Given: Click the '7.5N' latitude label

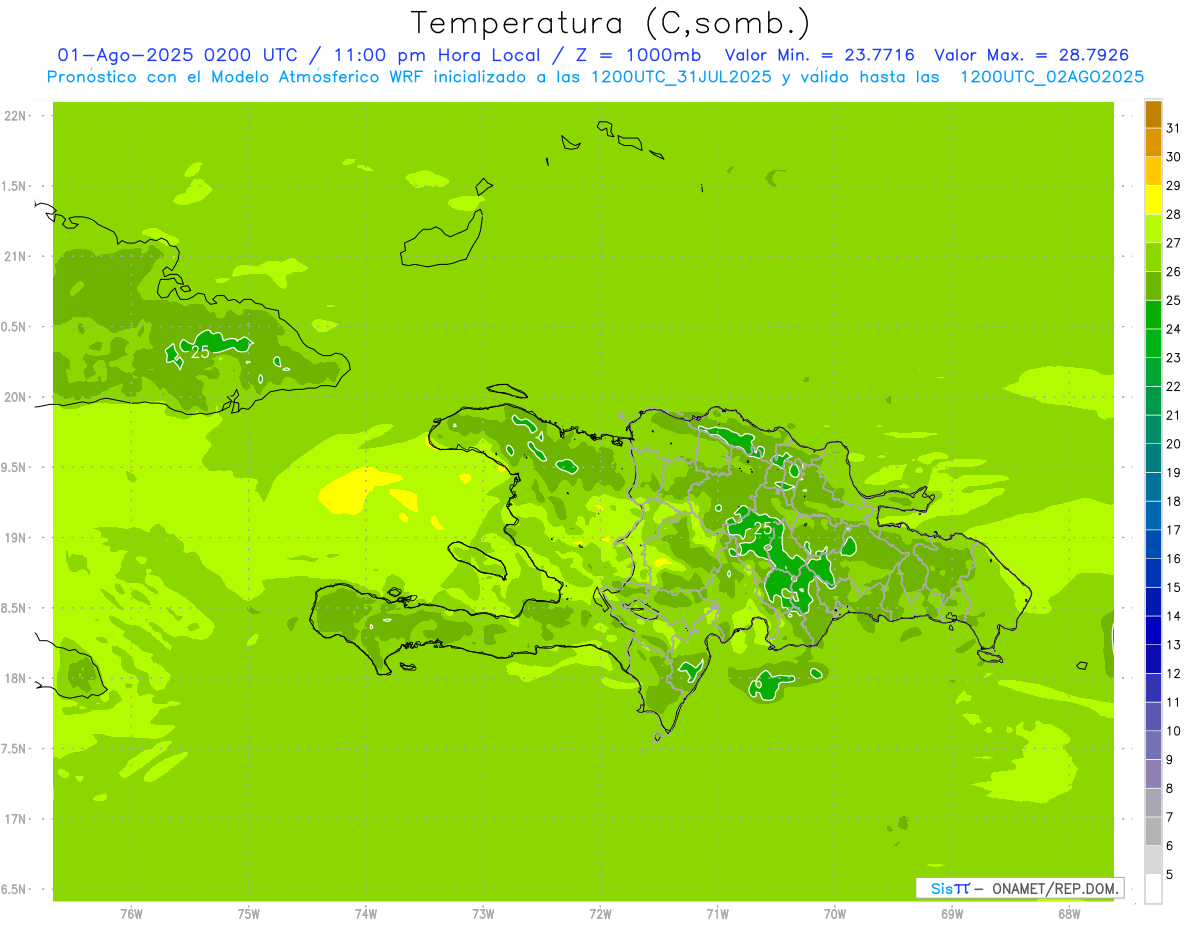Looking at the screenshot, I should (x=15, y=749).
